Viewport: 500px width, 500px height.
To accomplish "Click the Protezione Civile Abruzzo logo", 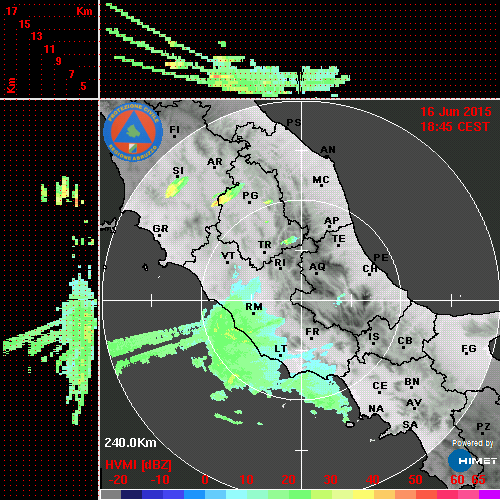I will (133, 132).
